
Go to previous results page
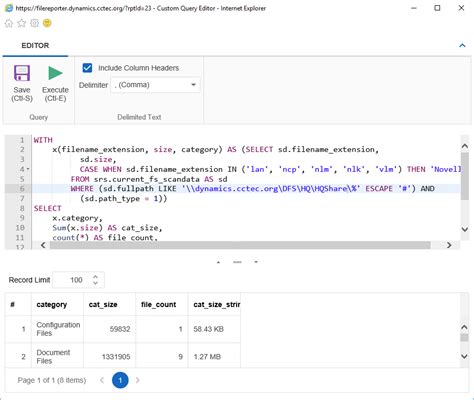coord(102,380)
